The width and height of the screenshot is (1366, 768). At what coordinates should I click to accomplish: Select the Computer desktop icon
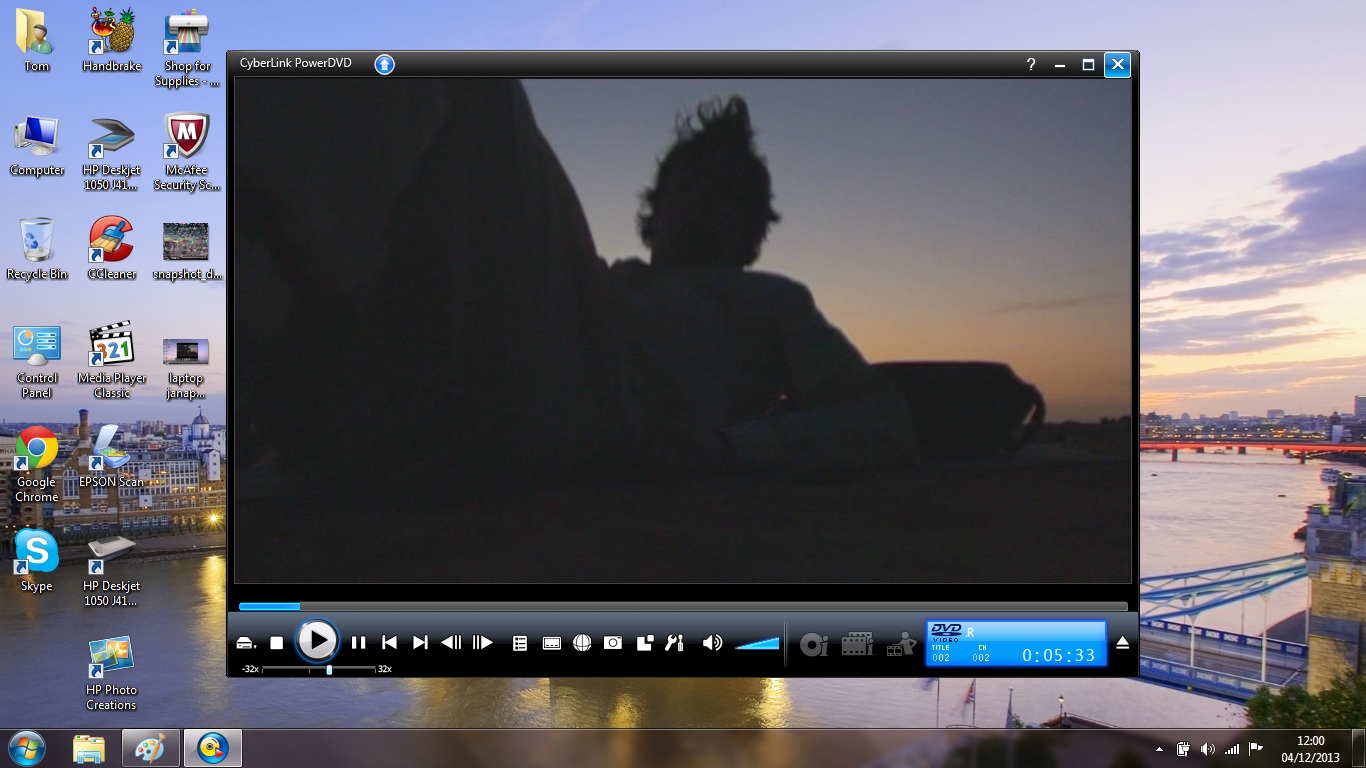(x=37, y=146)
